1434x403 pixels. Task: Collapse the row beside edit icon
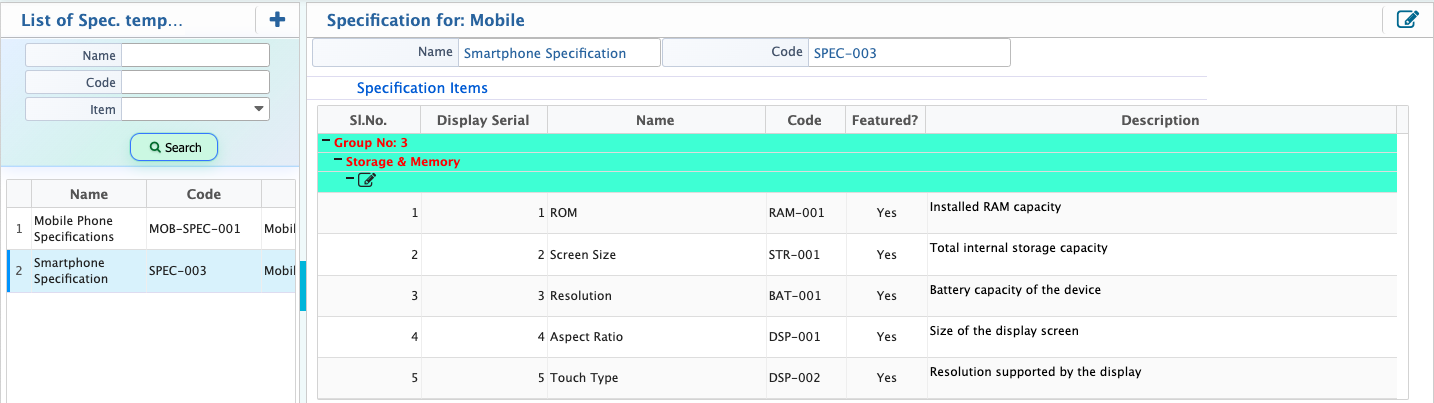point(350,179)
